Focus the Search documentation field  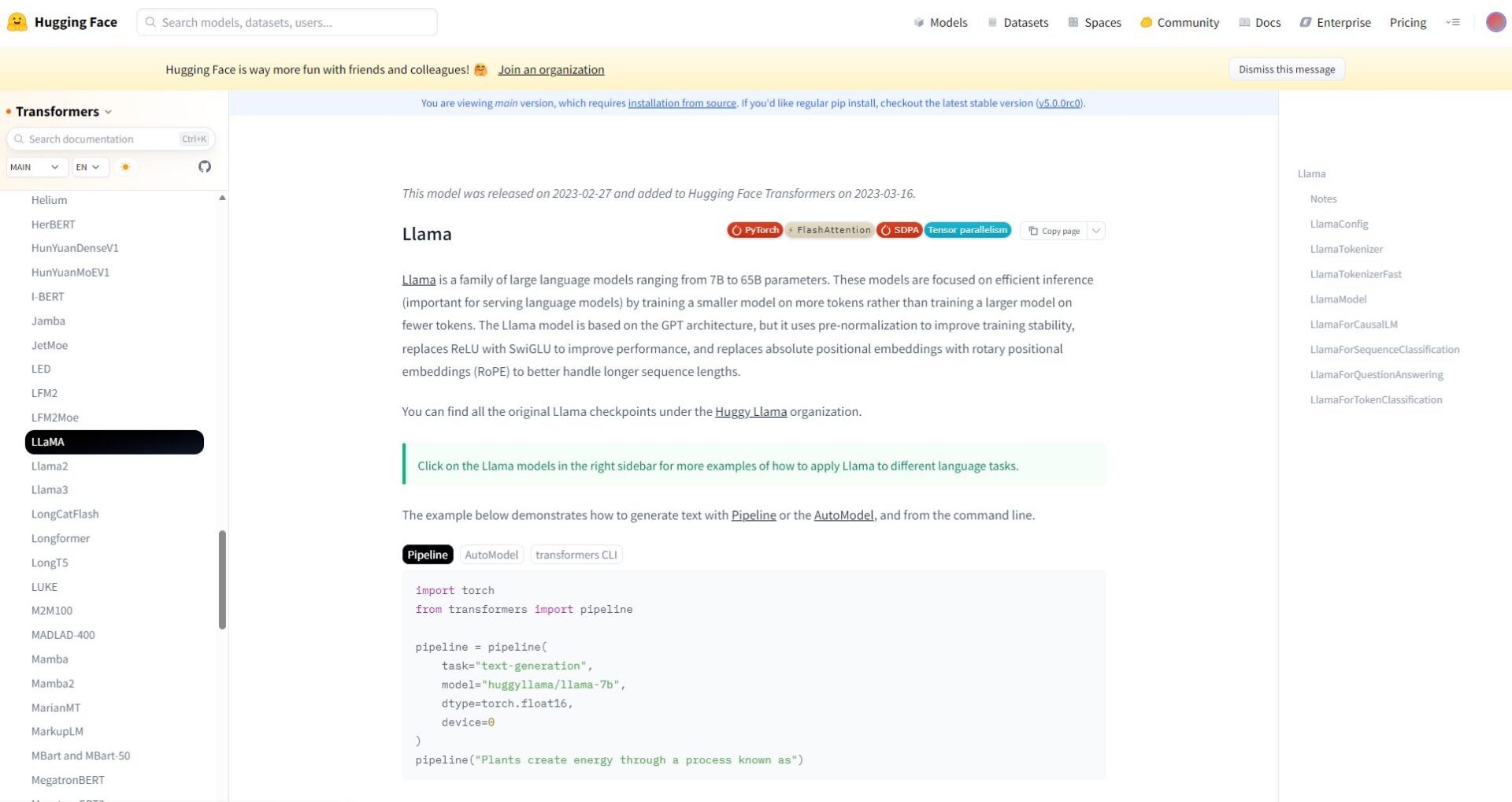point(98,139)
